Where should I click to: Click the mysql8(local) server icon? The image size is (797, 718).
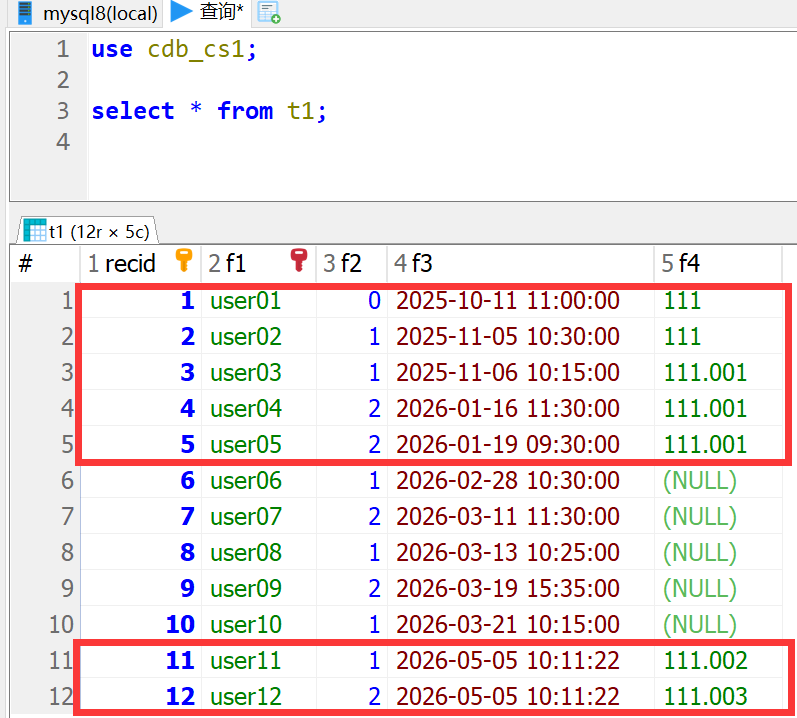tap(24, 12)
